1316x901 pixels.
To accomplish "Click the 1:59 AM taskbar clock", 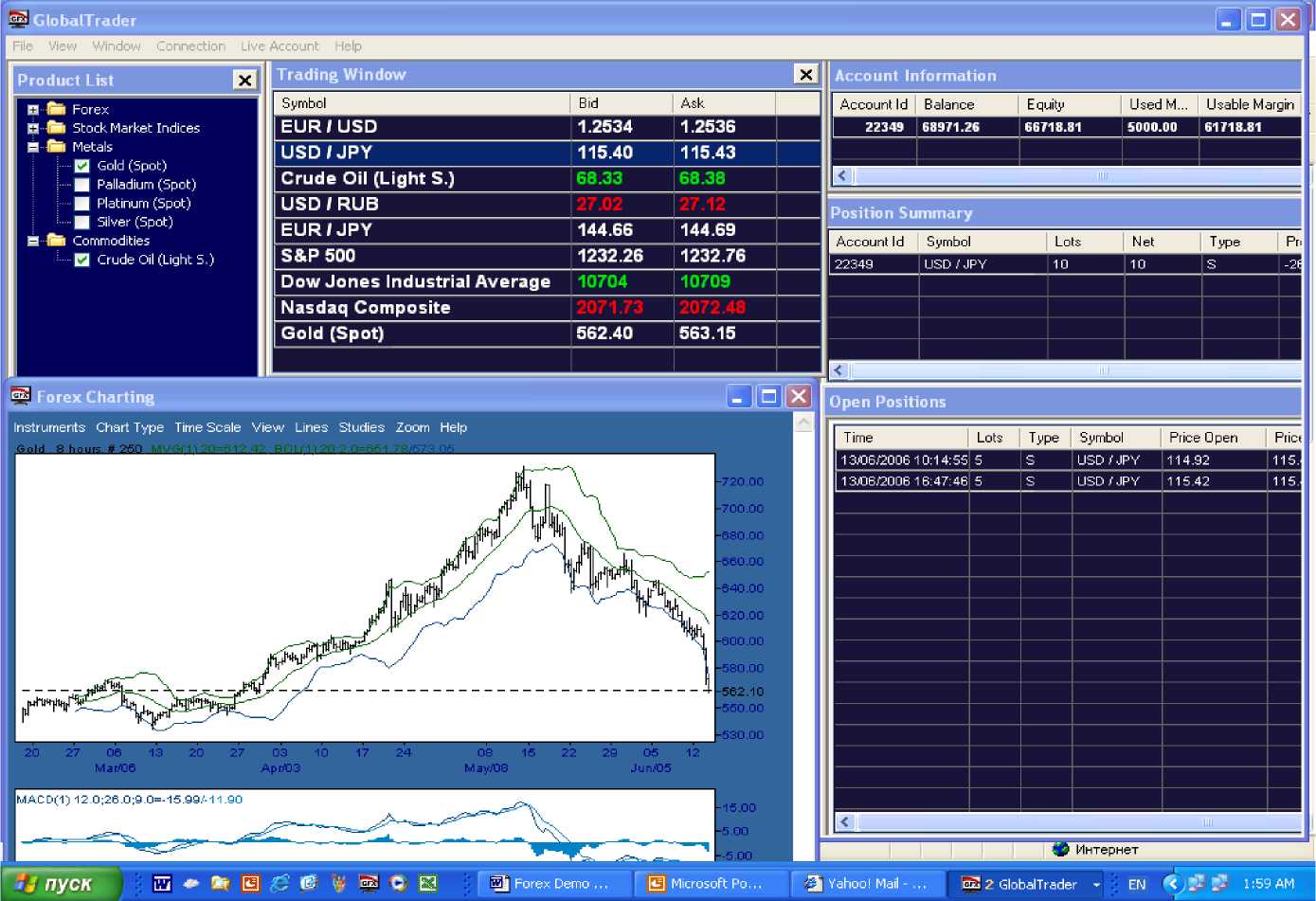I will pyautogui.click(x=1269, y=883).
